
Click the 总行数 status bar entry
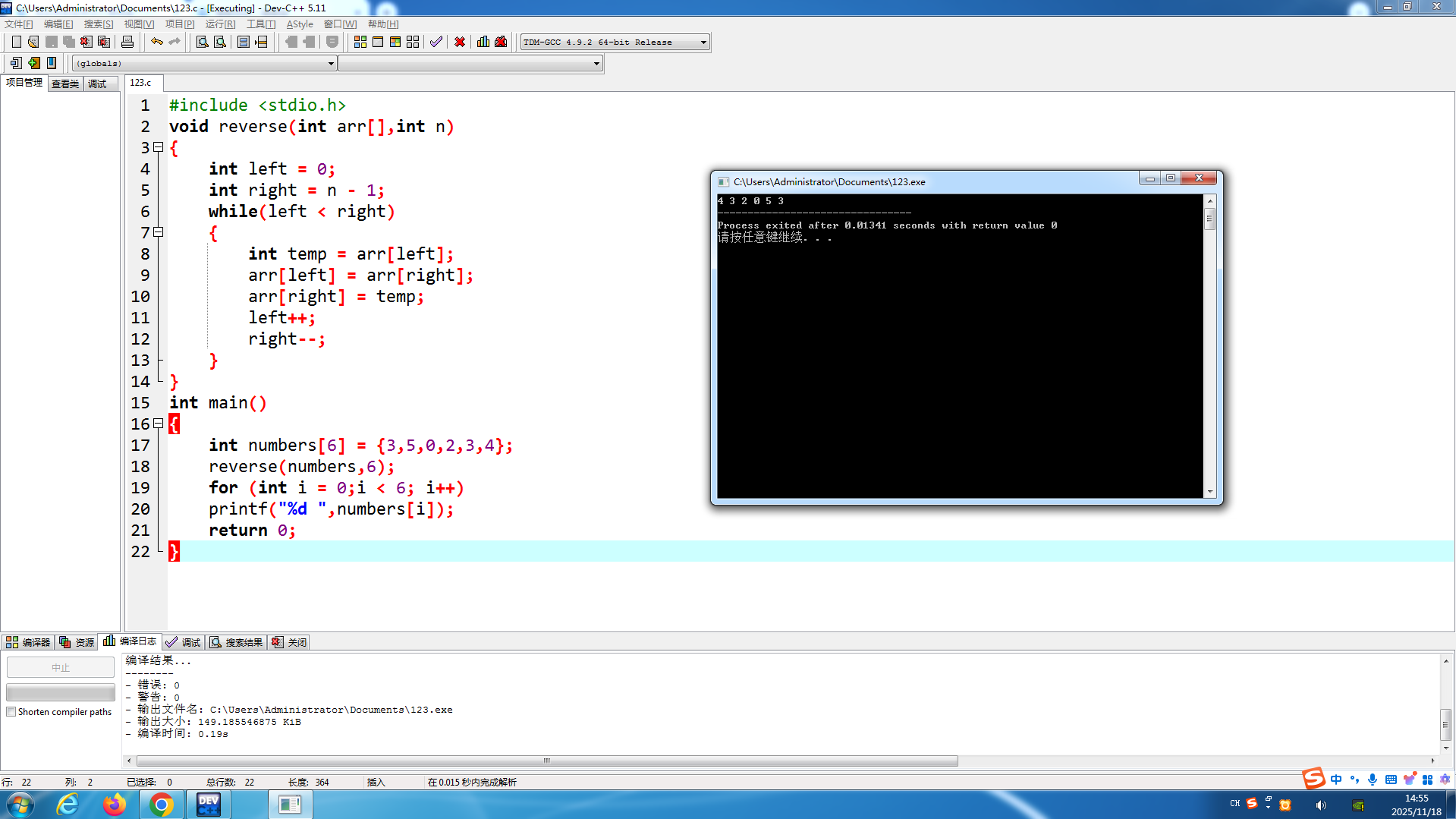pyautogui.click(x=230, y=782)
